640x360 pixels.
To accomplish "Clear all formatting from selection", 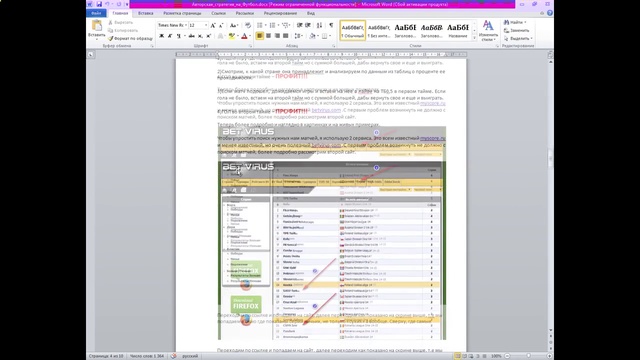I will click(248, 25).
